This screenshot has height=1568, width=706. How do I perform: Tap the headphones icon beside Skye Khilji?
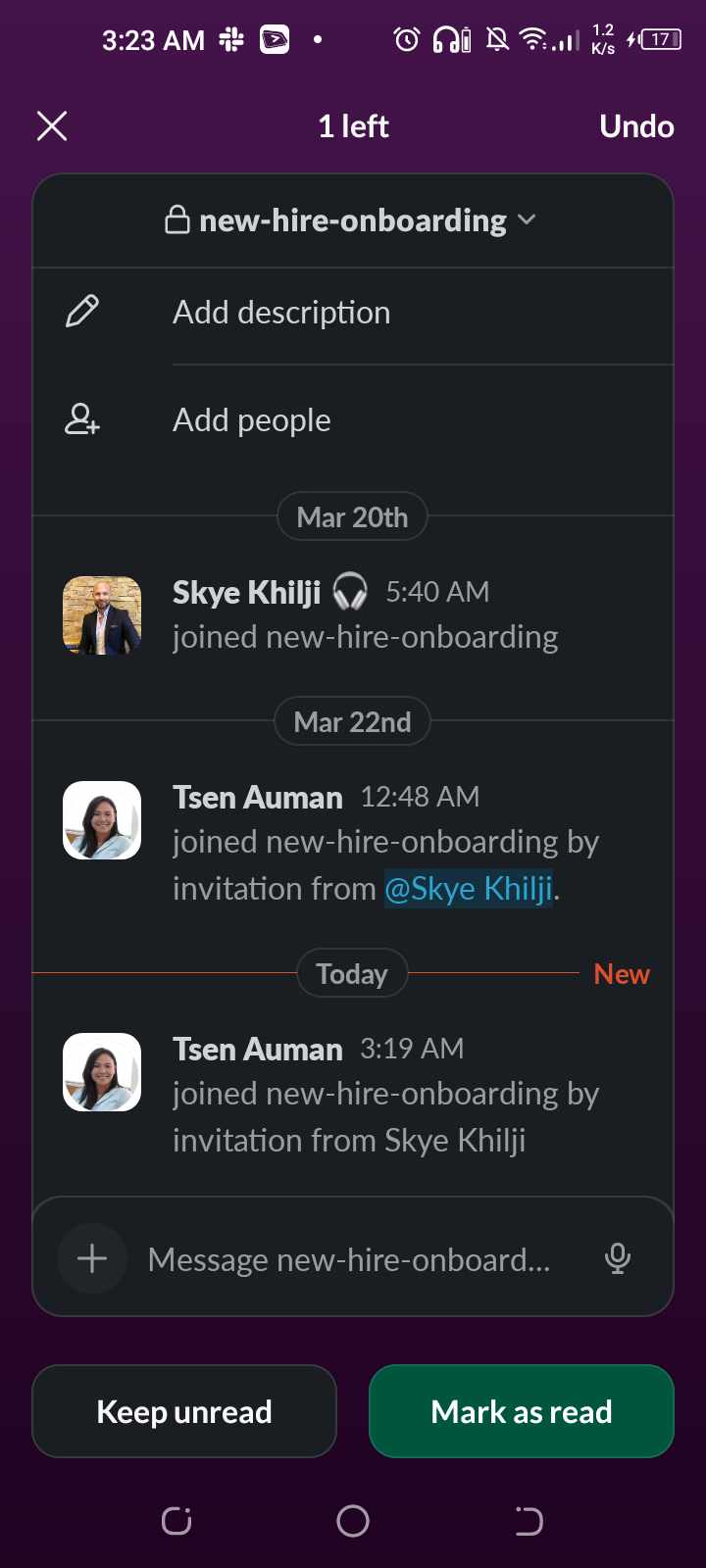[x=351, y=592]
